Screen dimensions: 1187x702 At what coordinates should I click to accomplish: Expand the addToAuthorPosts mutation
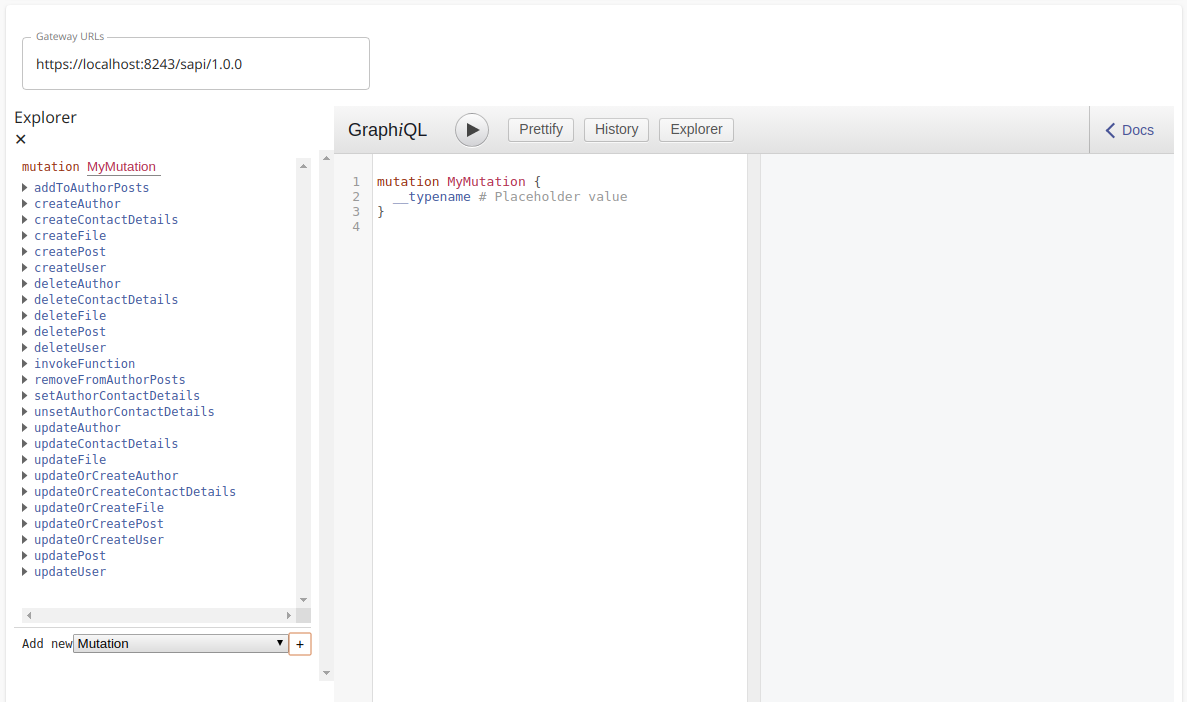(24, 187)
